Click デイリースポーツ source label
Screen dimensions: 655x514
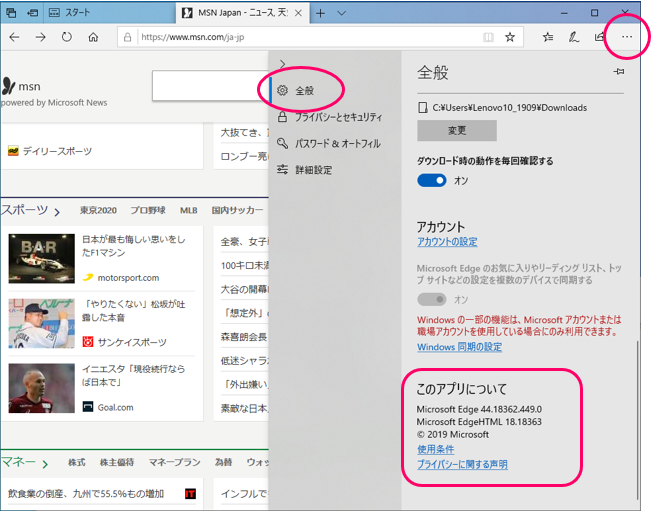57,151
